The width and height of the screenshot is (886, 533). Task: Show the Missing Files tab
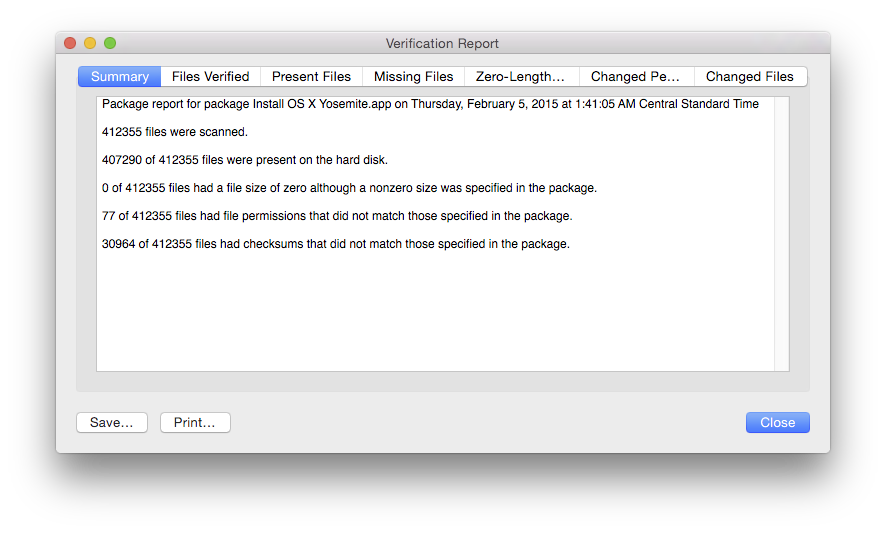[x=413, y=77]
